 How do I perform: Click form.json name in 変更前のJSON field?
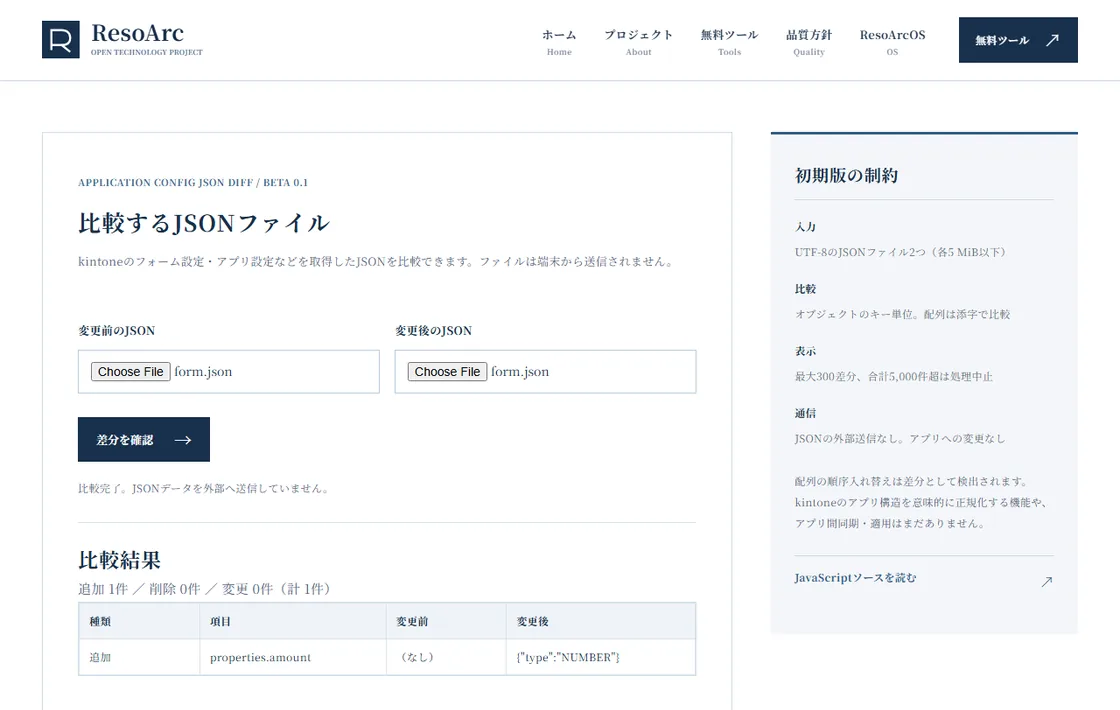[203, 371]
